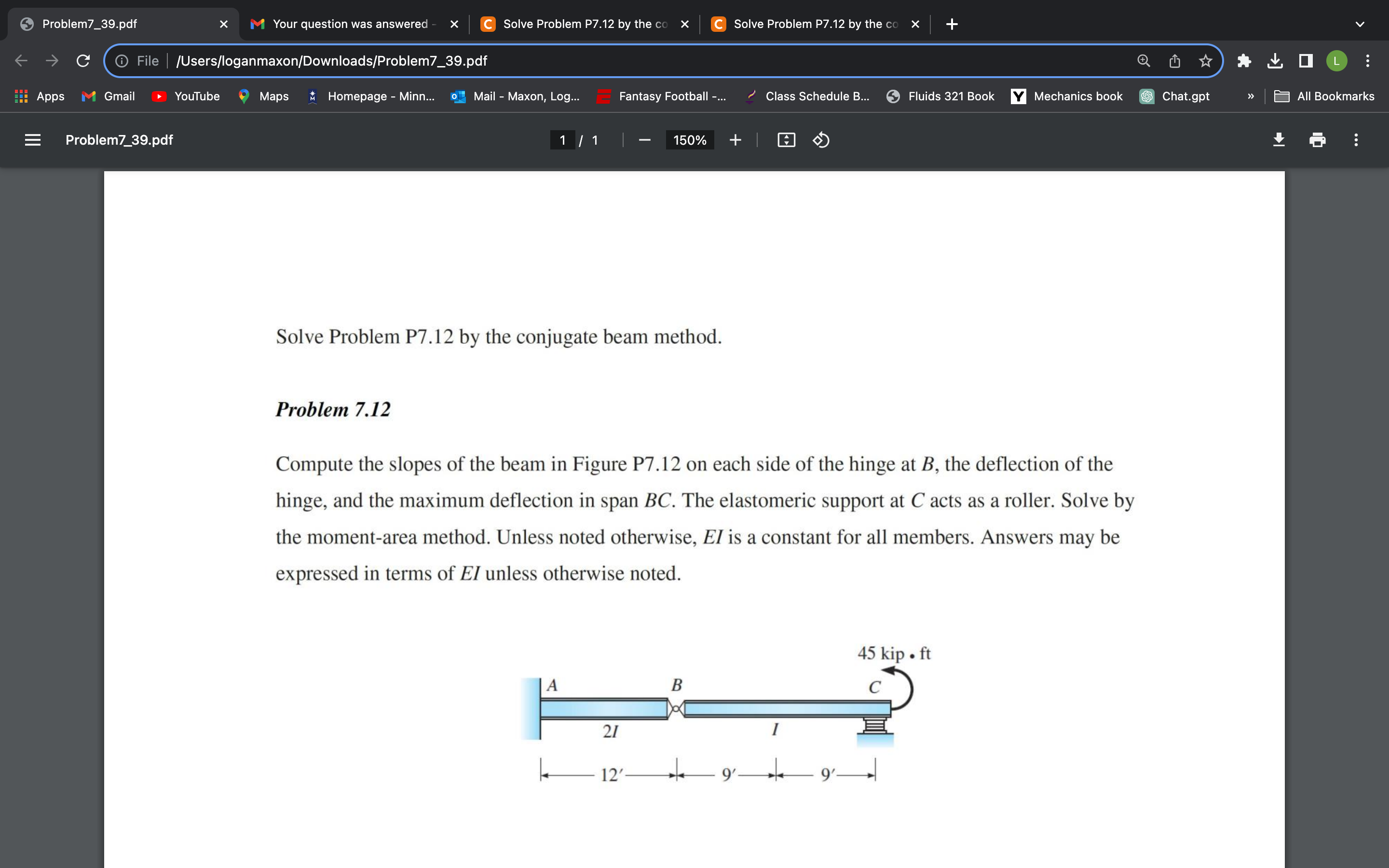Image resolution: width=1389 pixels, height=868 pixels.
Task: Close the Your question was answered tab
Action: click(x=454, y=24)
